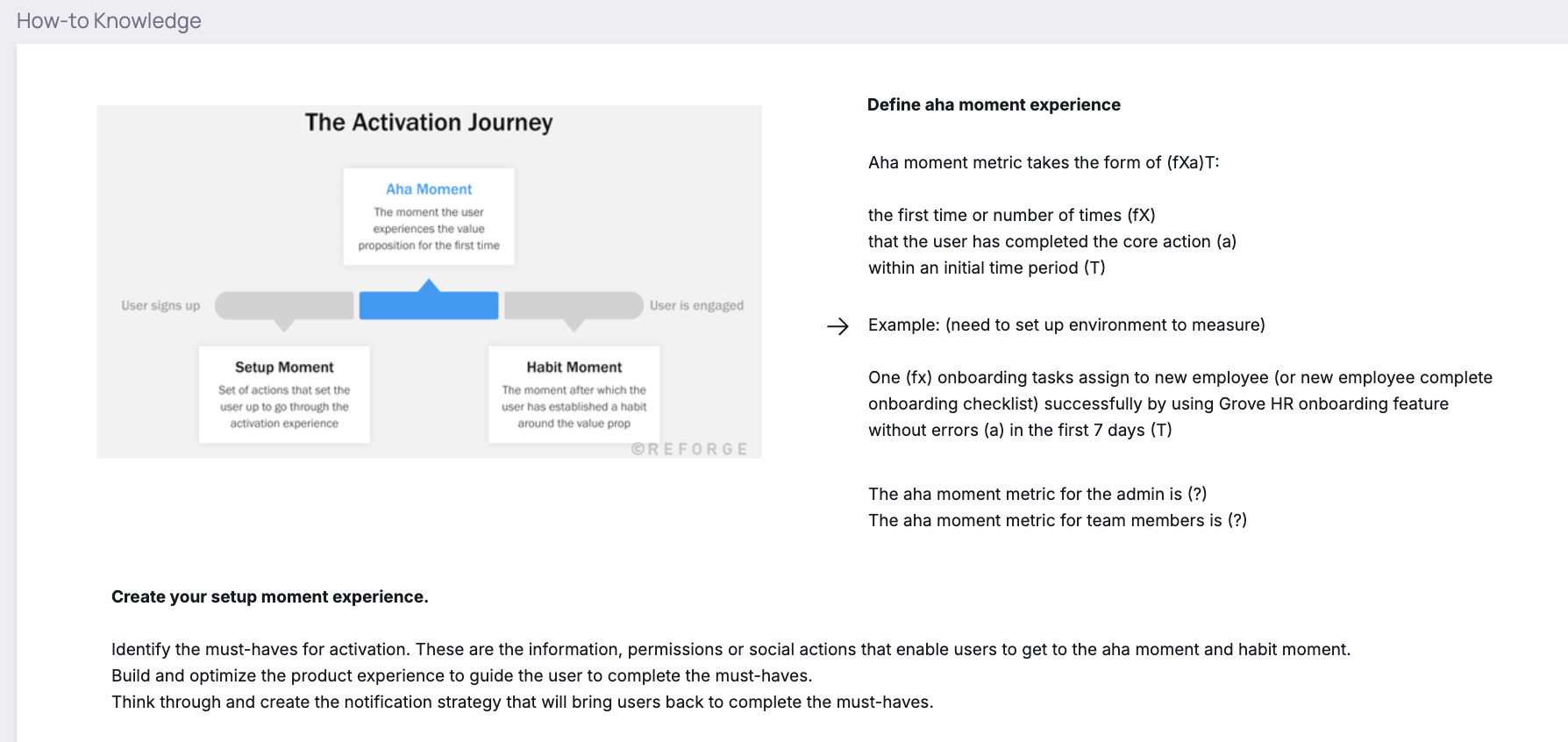
Task: Click the 'User signs up' label
Action: click(x=160, y=305)
